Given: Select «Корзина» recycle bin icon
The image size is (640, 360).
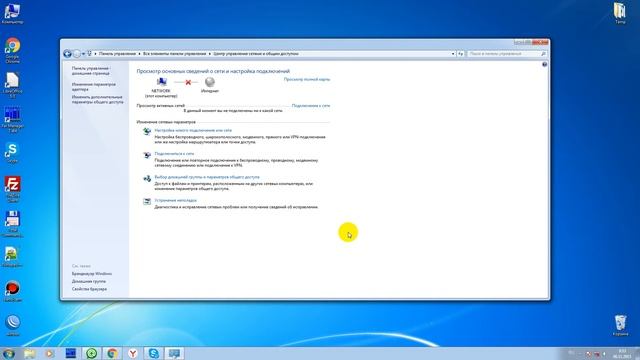Looking at the screenshot, I should 620,325.
